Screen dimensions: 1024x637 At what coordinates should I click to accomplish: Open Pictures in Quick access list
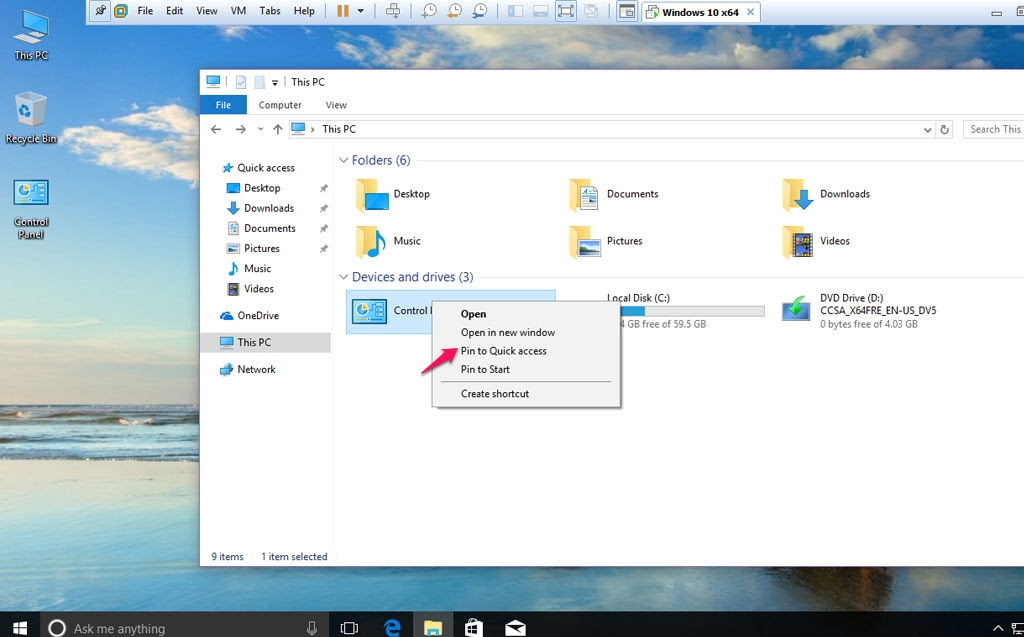pyautogui.click(x=261, y=249)
